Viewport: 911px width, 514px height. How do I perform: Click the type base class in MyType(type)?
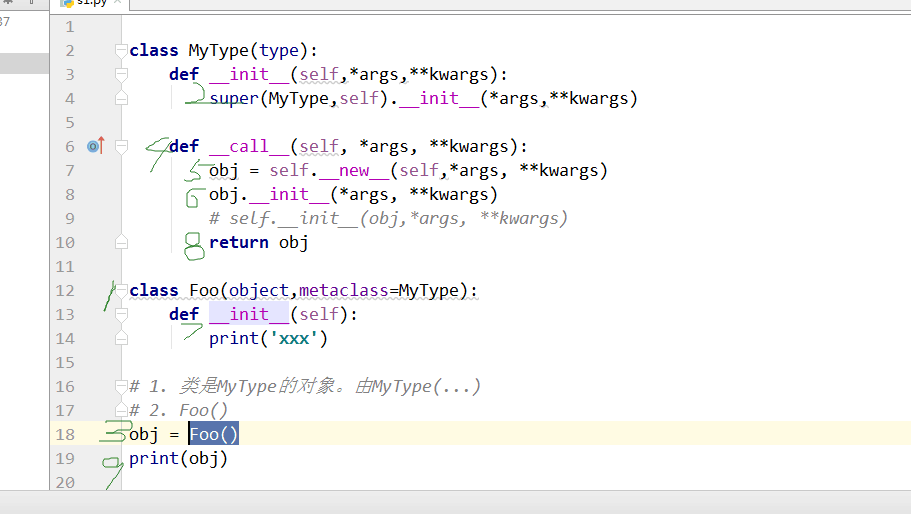pyautogui.click(x=278, y=51)
